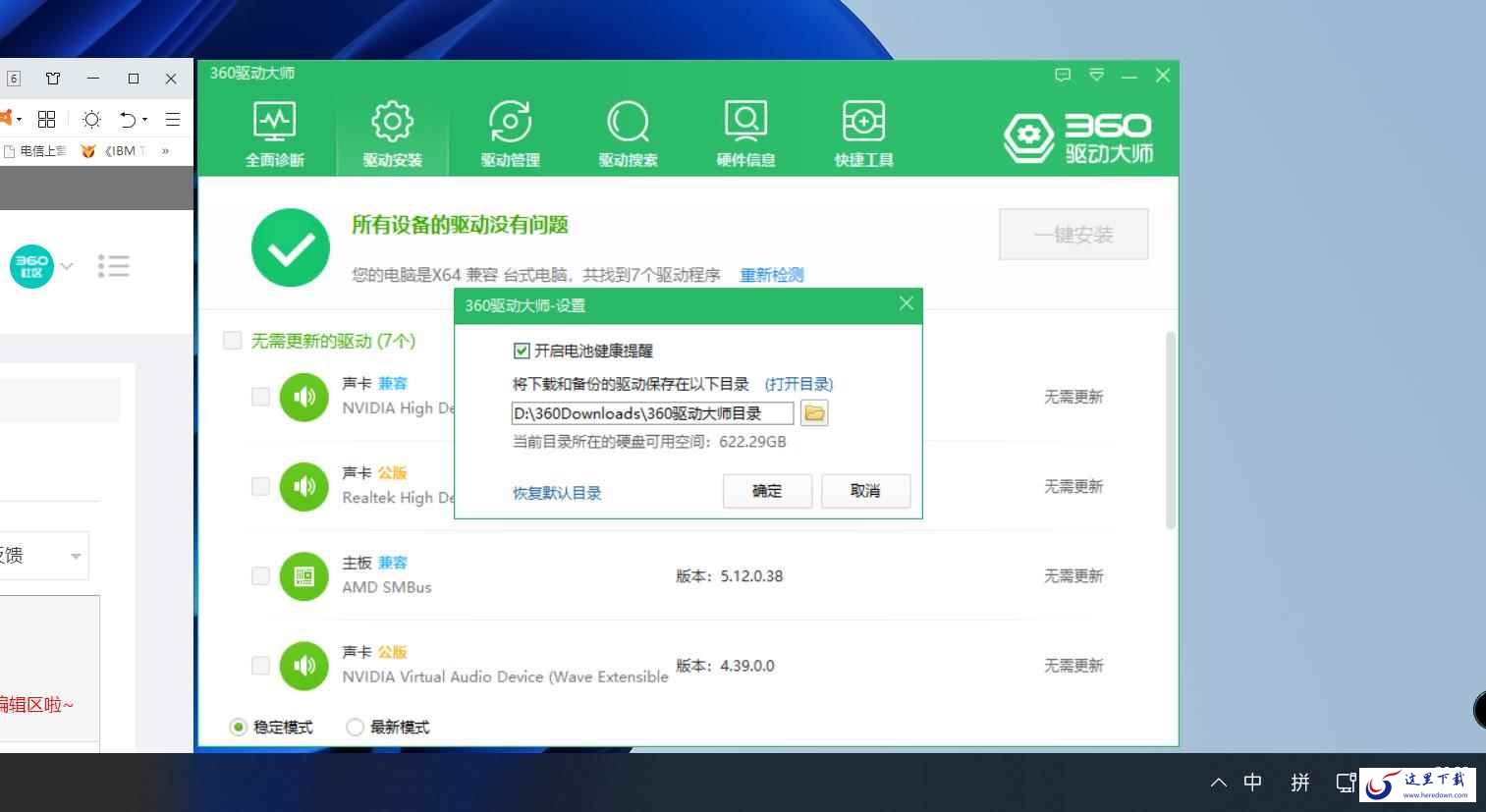Click 无需更新 status on AMD SMBus row
Image resolution: width=1486 pixels, height=812 pixels.
click(x=1073, y=575)
